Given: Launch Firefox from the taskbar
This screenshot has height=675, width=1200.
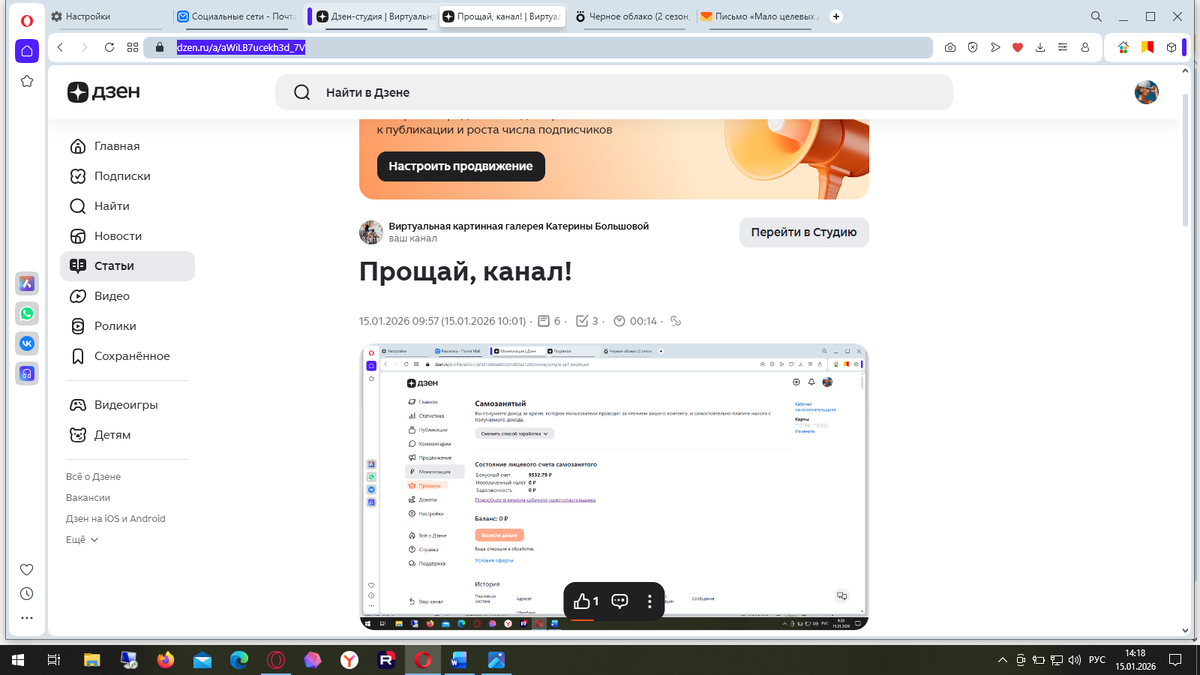Looking at the screenshot, I should pyautogui.click(x=165, y=660).
